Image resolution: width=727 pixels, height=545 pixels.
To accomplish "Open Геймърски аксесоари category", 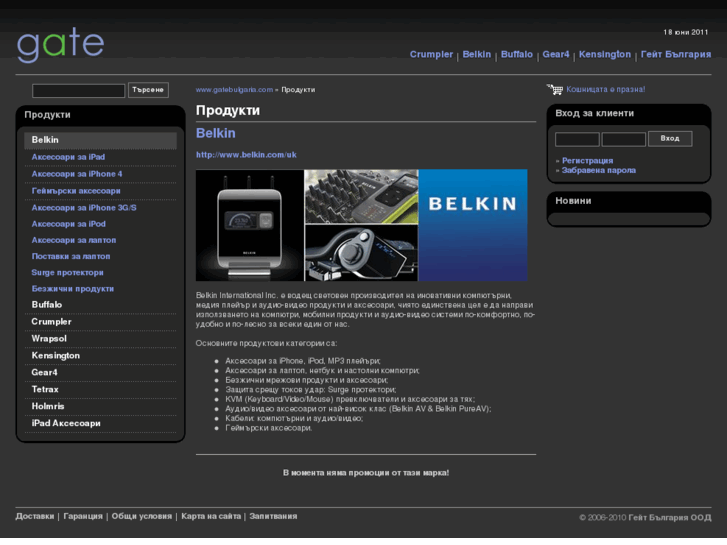I will (x=76, y=191).
